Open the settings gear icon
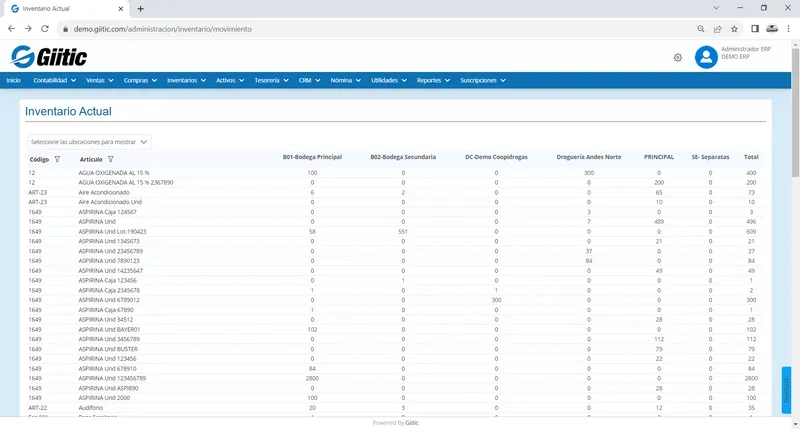Image resolution: width=800 pixels, height=429 pixels. pyautogui.click(x=678, y=58)
